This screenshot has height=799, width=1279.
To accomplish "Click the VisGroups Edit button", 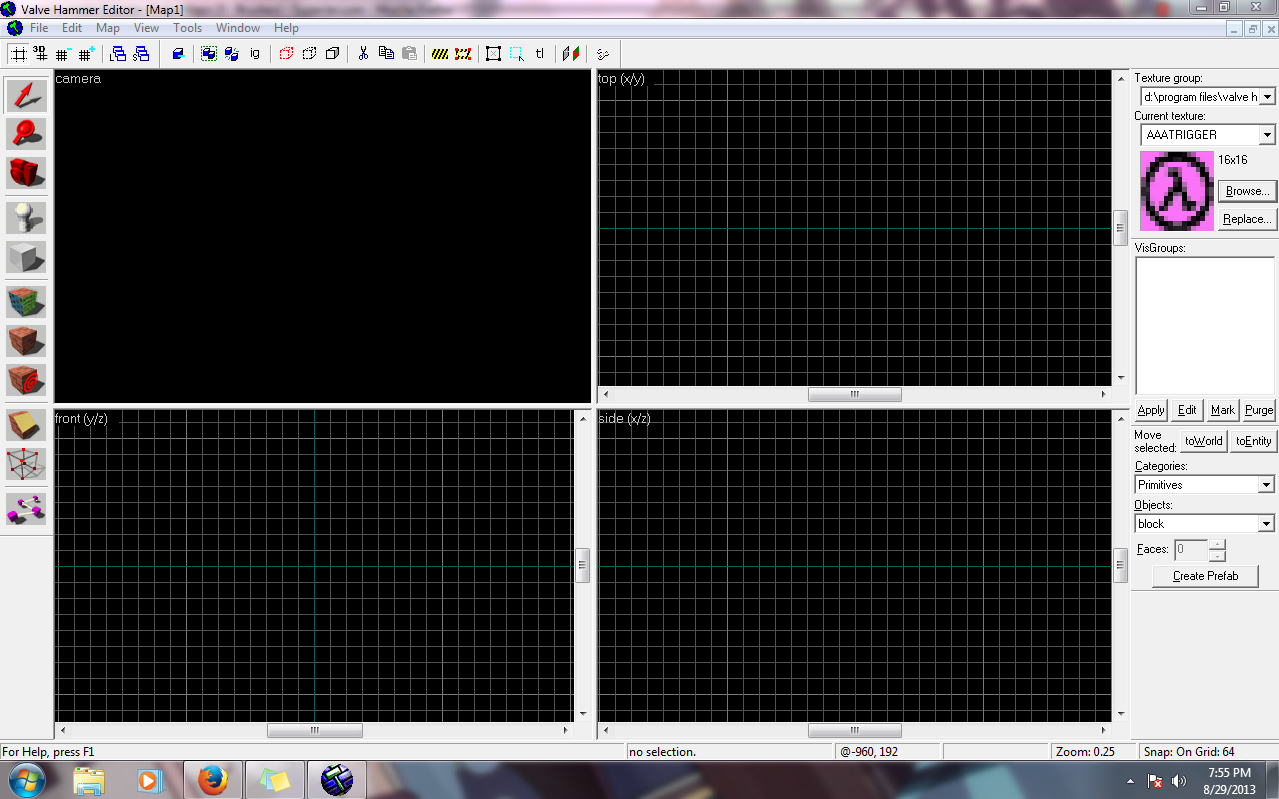I will (1187, 410).
